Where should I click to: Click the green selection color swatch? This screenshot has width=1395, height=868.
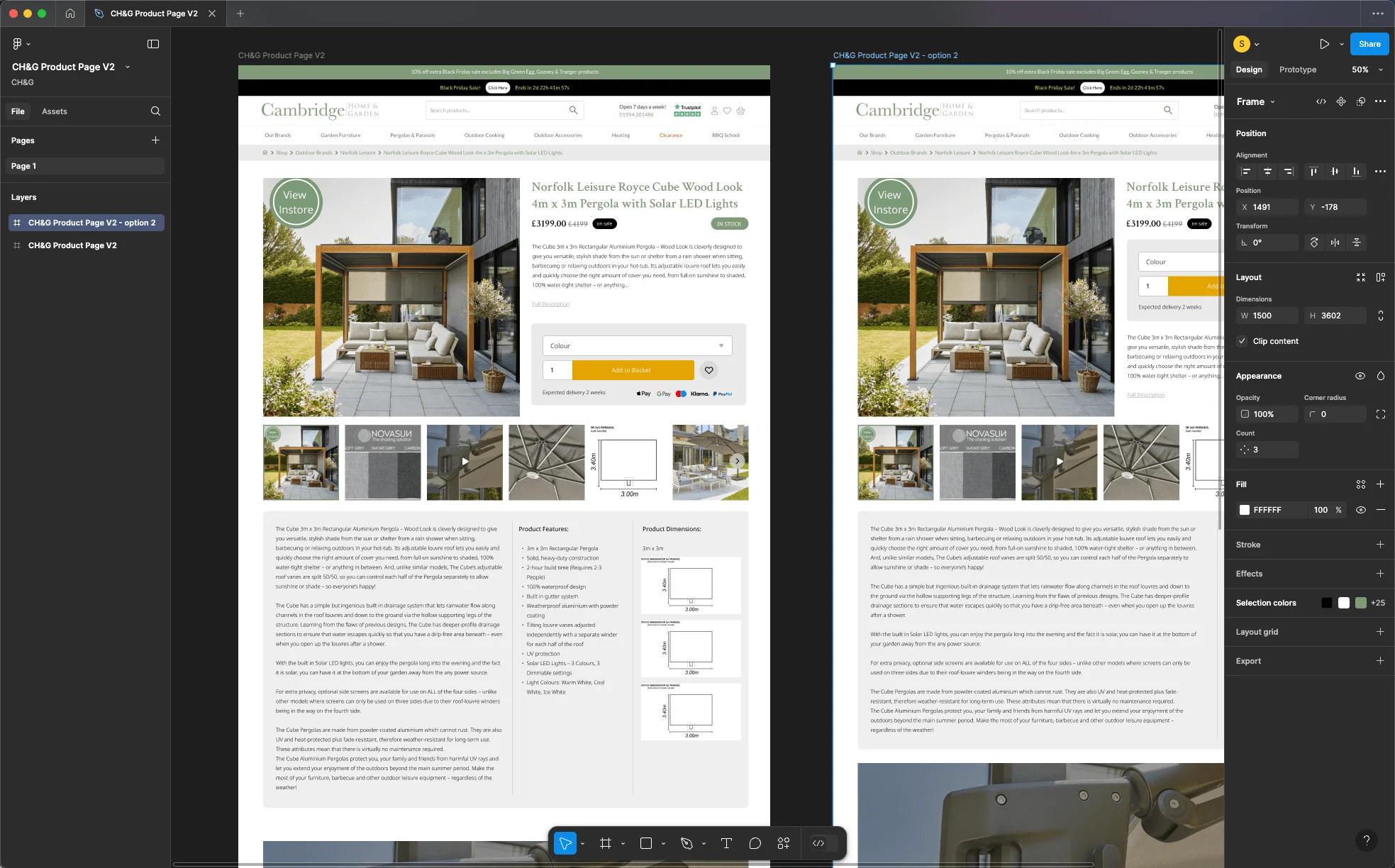(1360, 603)
